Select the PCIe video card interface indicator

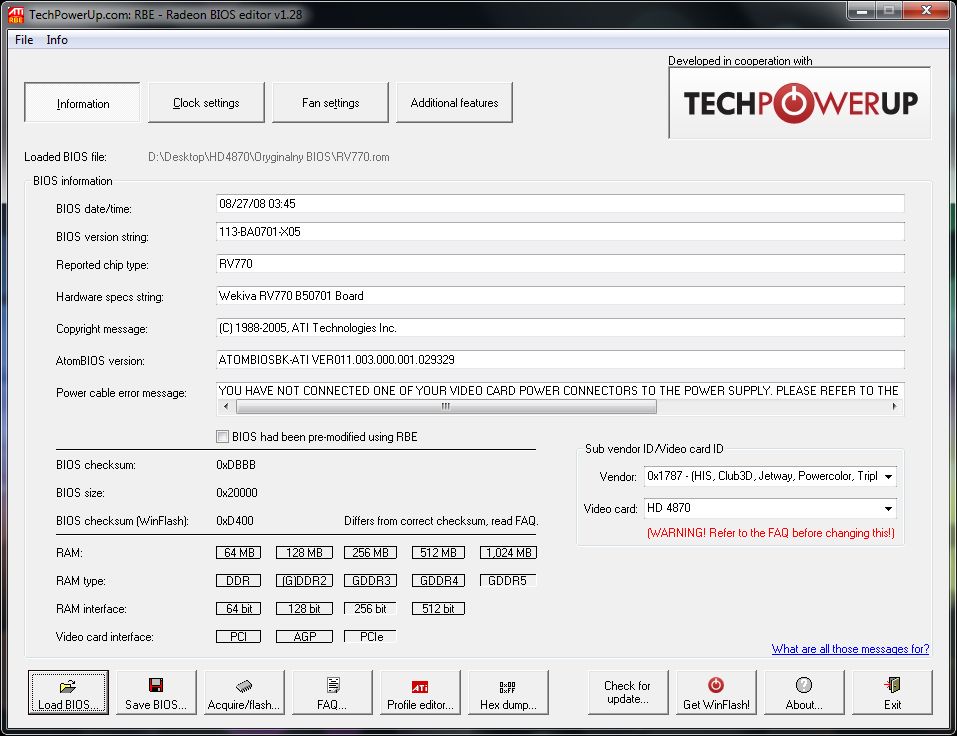pyautogui.click(x=370, y=637)
